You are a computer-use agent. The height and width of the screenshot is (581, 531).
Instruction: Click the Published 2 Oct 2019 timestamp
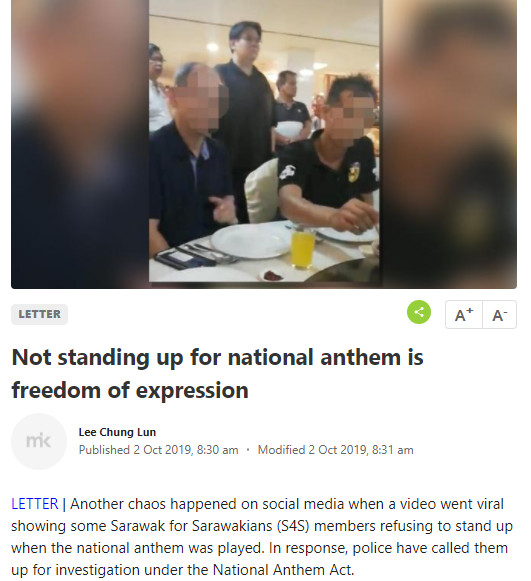pos(158,450)
